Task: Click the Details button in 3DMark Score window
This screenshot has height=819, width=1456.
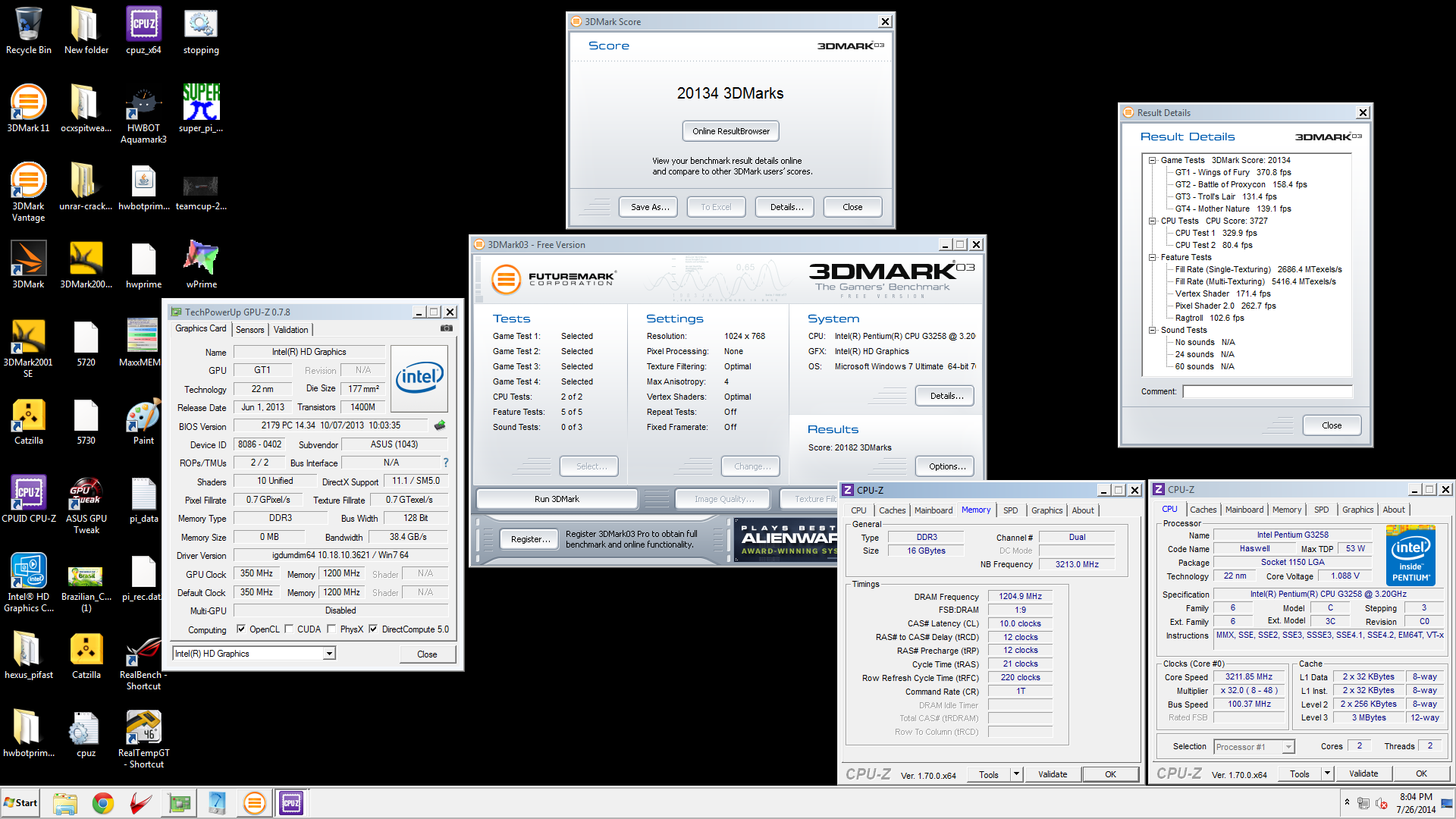Action: click(786, 207)
